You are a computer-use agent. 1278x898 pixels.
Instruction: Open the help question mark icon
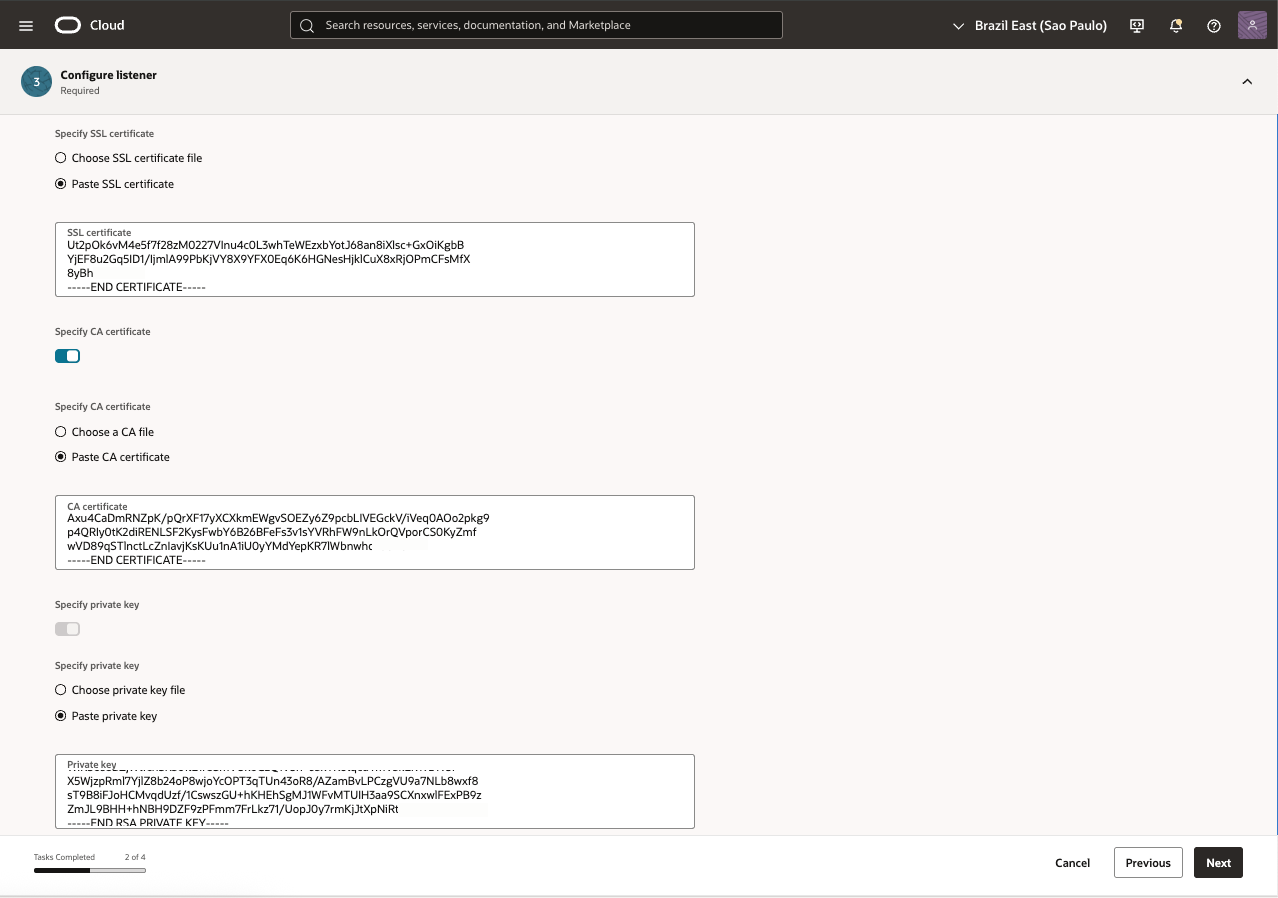tap(1214, 26)
